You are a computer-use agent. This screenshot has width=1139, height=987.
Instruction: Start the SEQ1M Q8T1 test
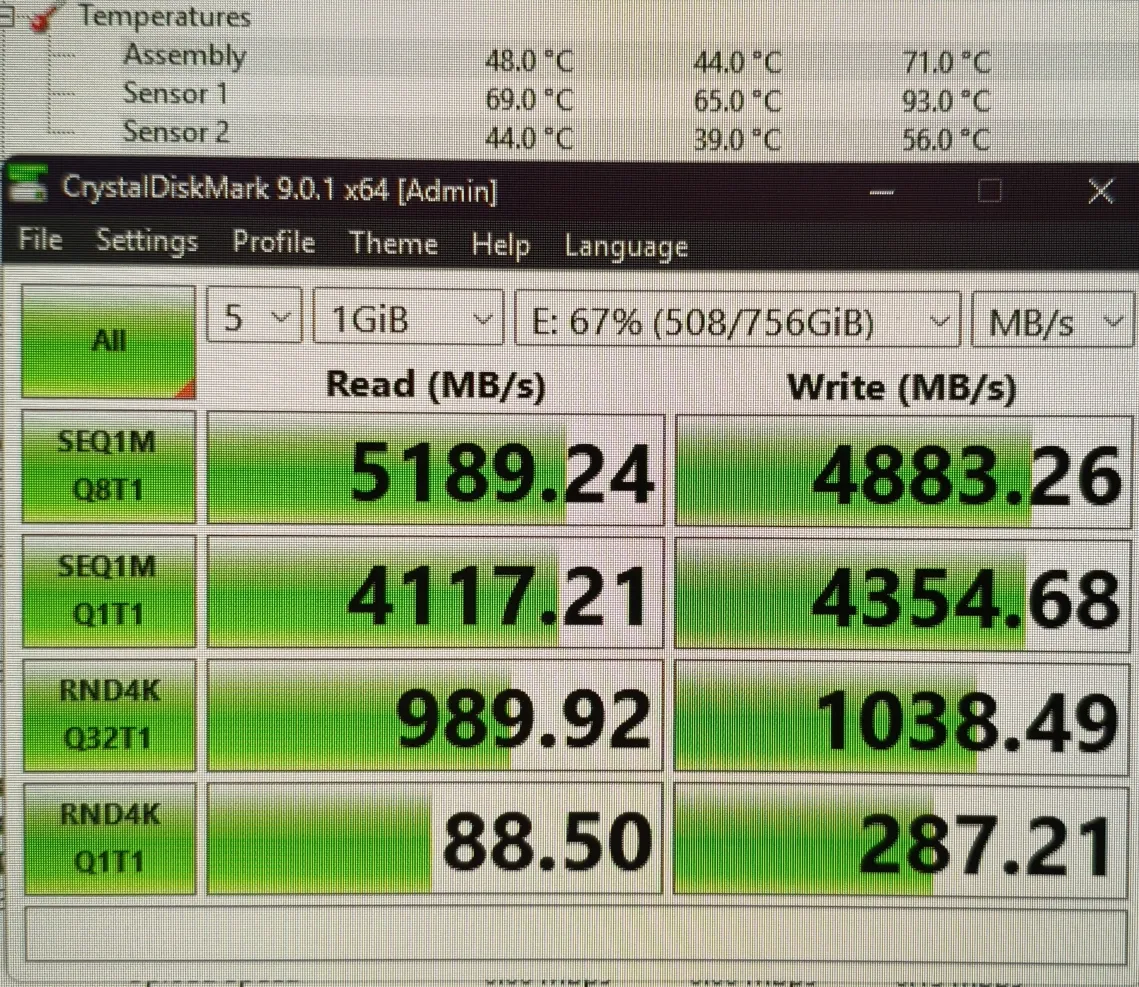pyautogui.click(x=106, y=468)
